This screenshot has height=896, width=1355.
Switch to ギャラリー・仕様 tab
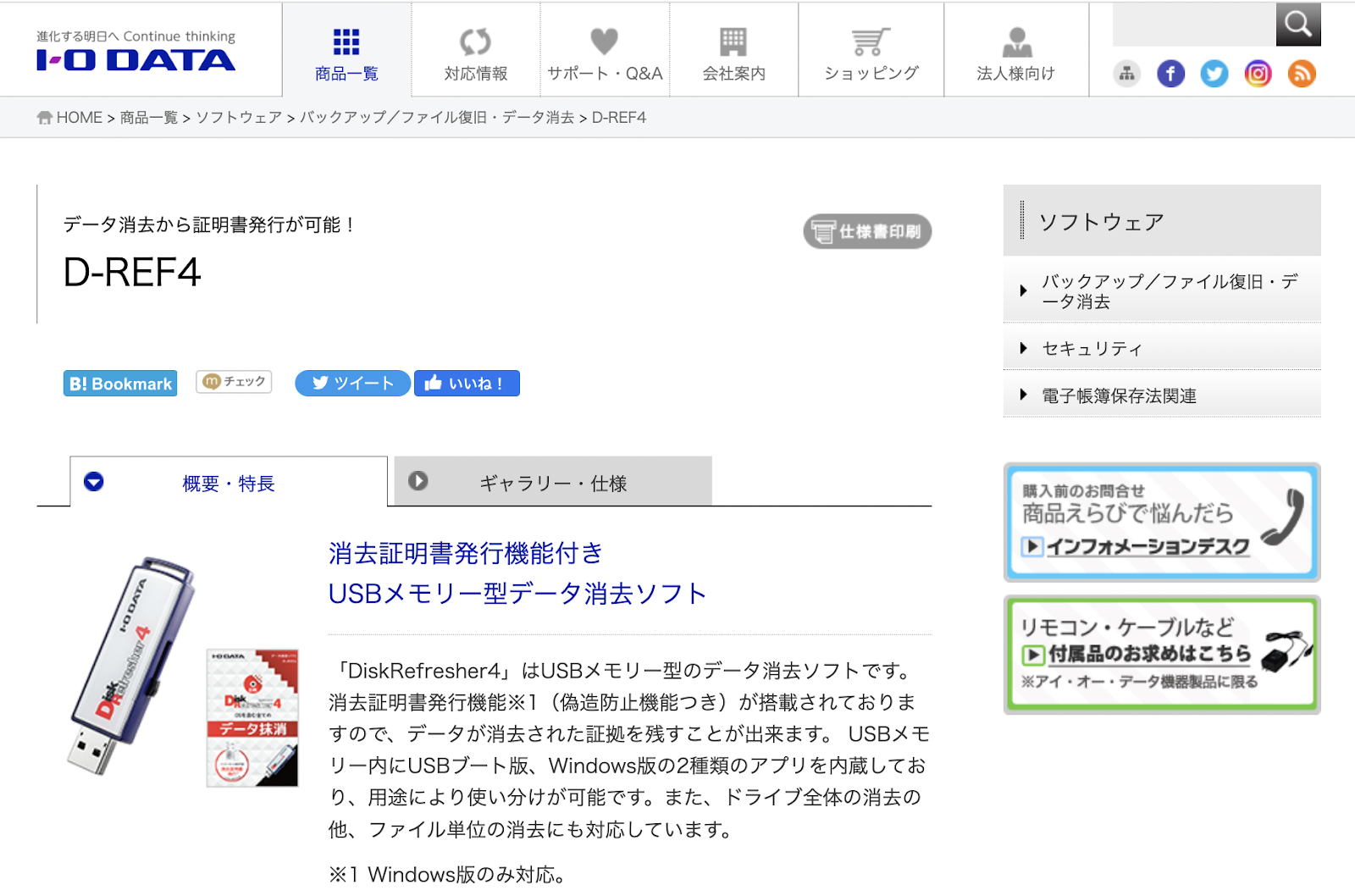(x=553, y=482)
